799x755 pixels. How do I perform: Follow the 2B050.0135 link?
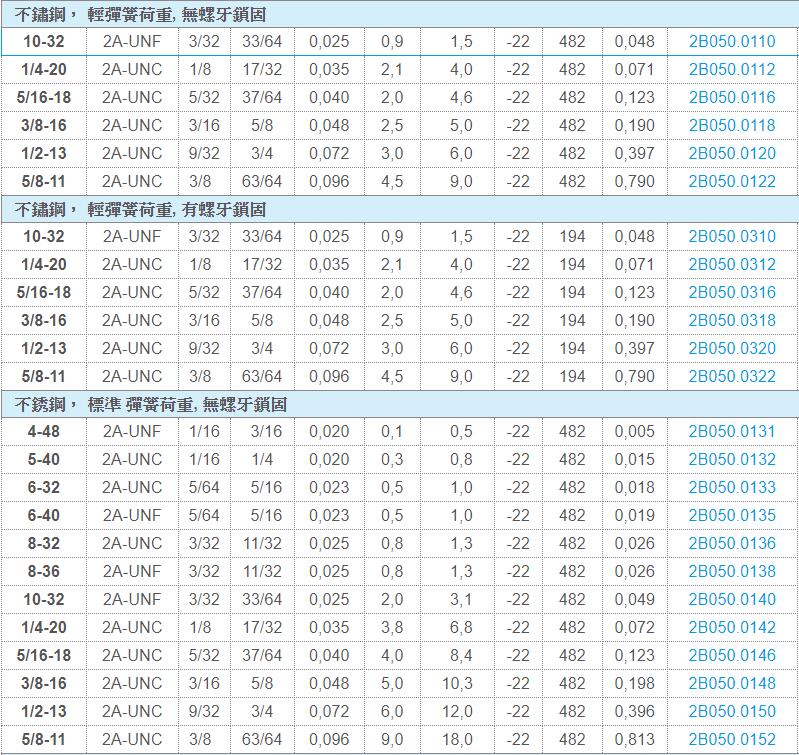[731, 516]
